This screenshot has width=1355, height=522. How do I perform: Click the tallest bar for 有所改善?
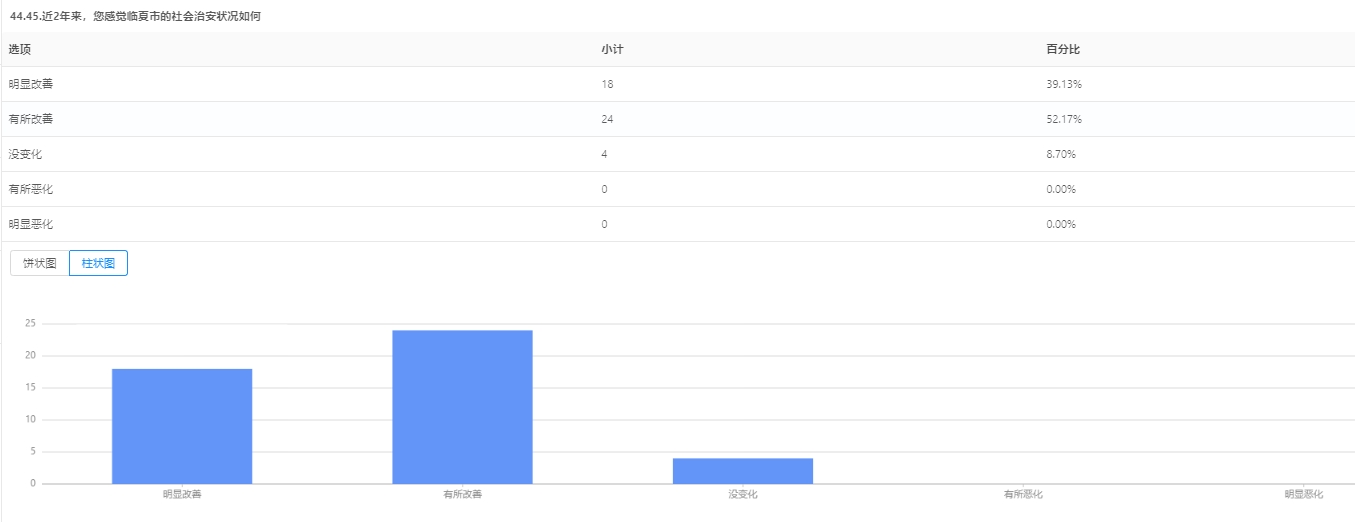[462, 407]
